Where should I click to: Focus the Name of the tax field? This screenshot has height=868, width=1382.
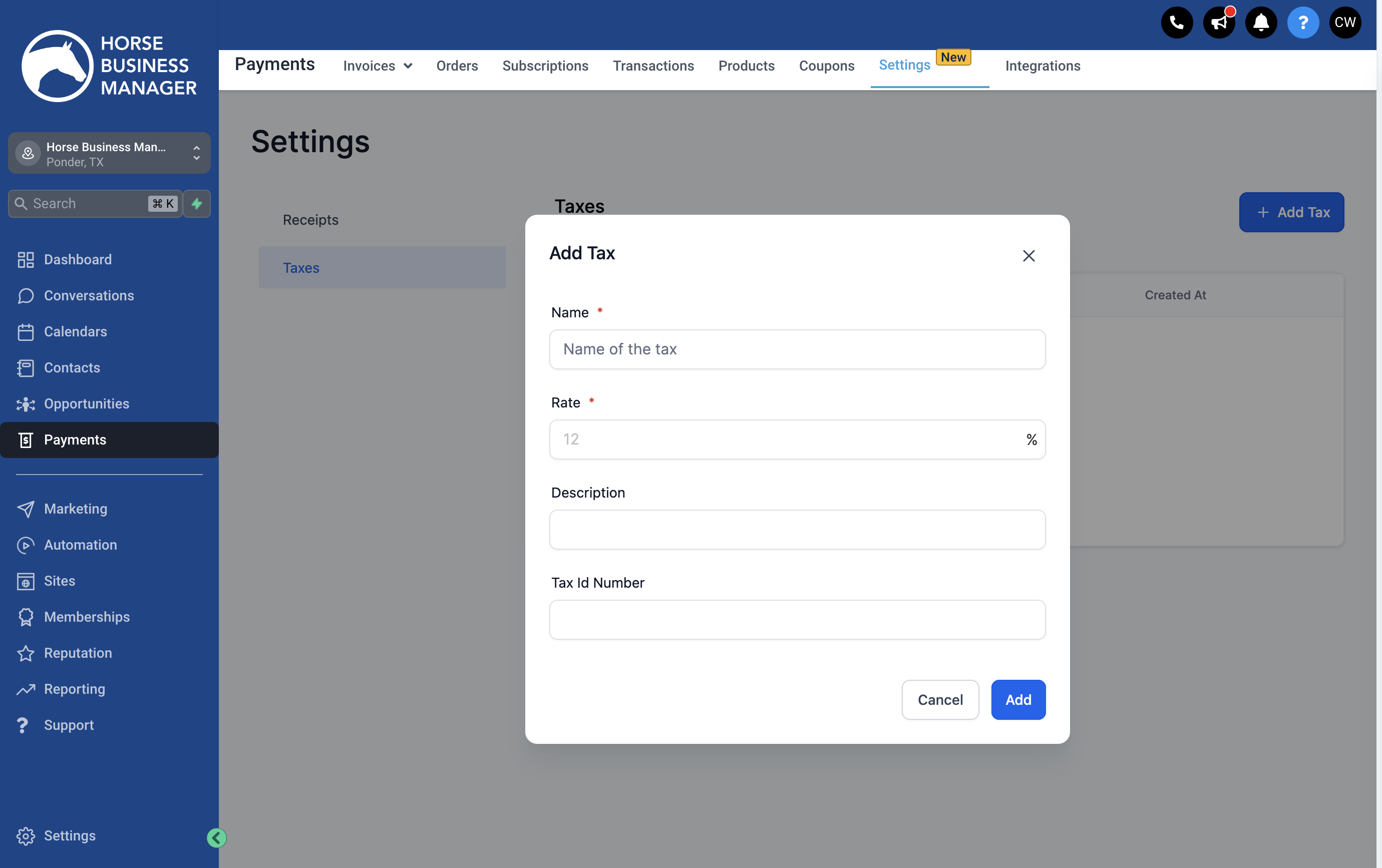(797, 349)
